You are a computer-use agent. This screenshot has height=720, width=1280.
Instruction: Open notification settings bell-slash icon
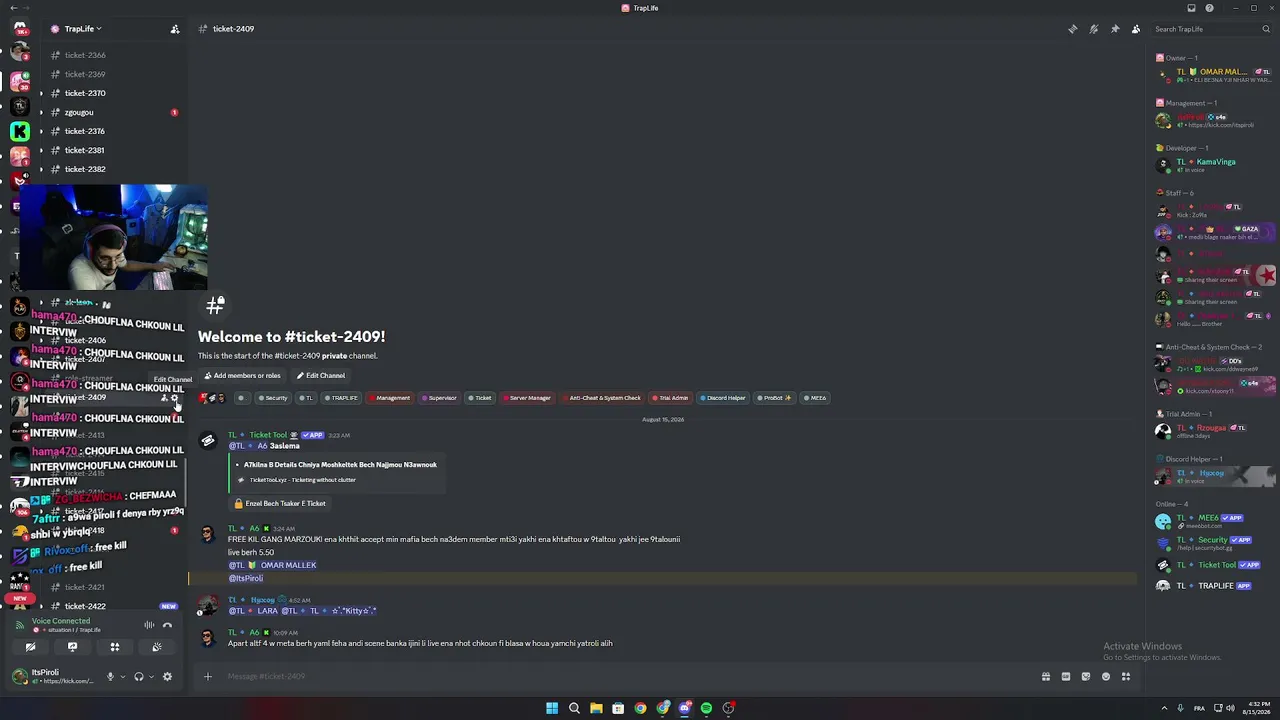(x=1094, y=29)
